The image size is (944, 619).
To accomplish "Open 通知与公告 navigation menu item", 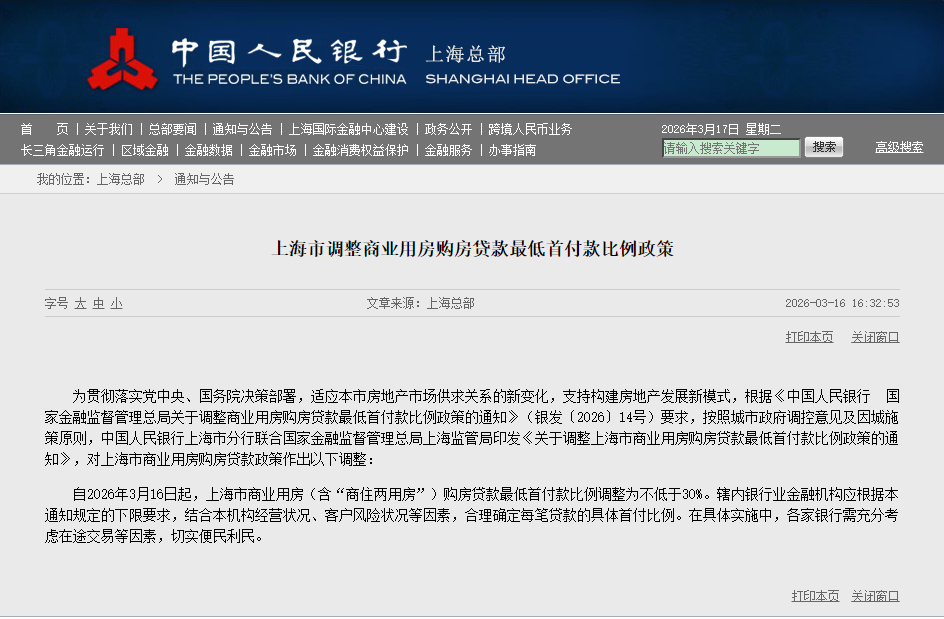I will point(242,129).
